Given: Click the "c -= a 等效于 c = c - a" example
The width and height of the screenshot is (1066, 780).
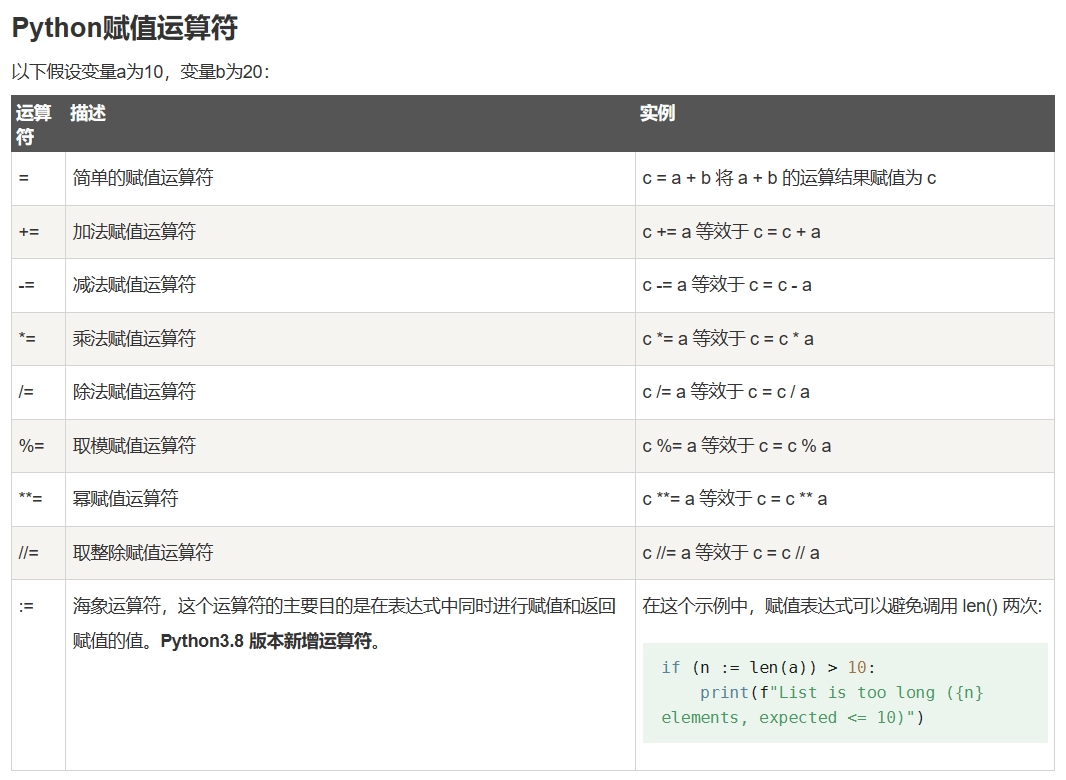Looking at the screenshot, I should click(727, 285).
